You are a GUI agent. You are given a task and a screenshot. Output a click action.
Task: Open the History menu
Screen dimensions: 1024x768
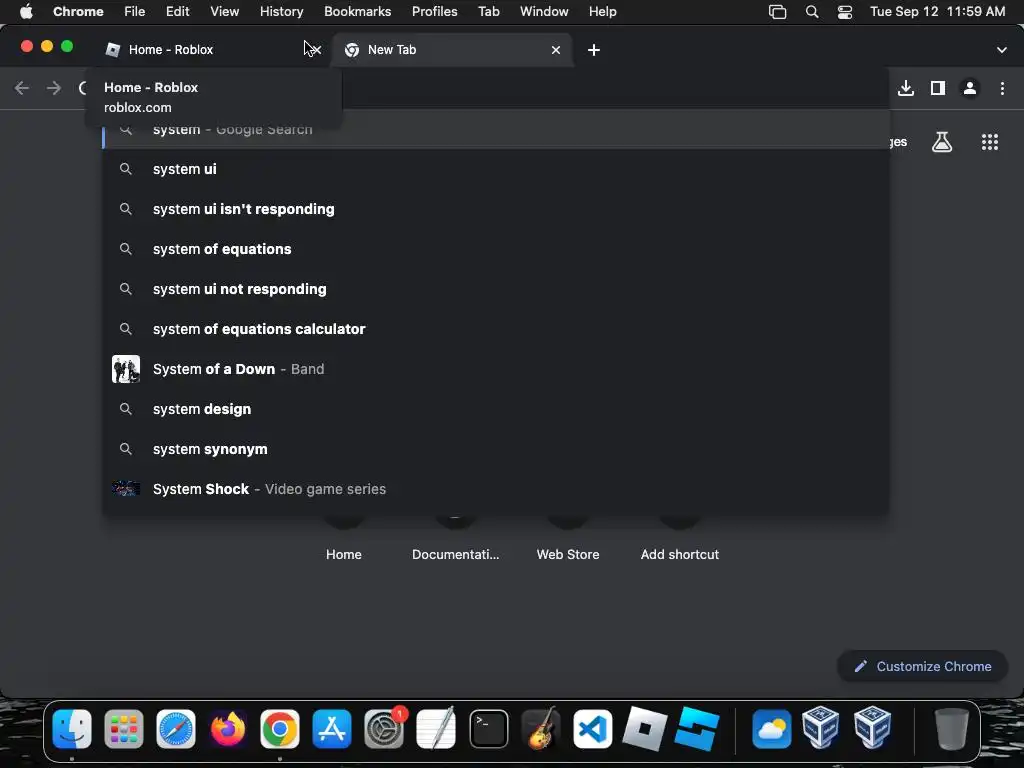click(281, 11)
